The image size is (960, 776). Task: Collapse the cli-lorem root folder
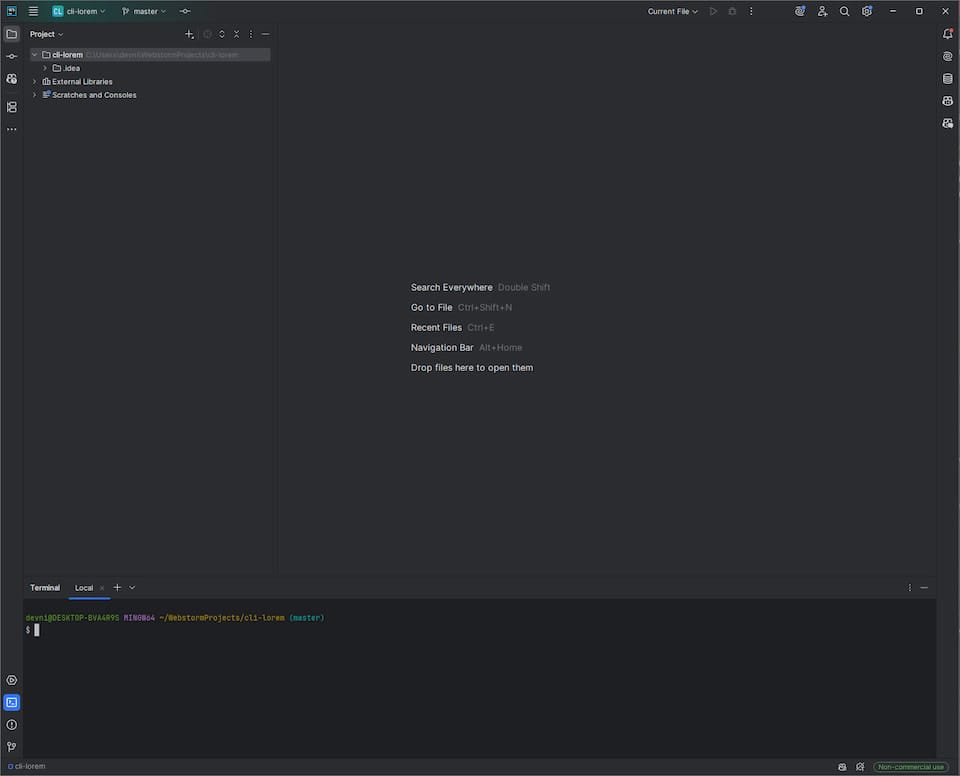tap(34, 55)
